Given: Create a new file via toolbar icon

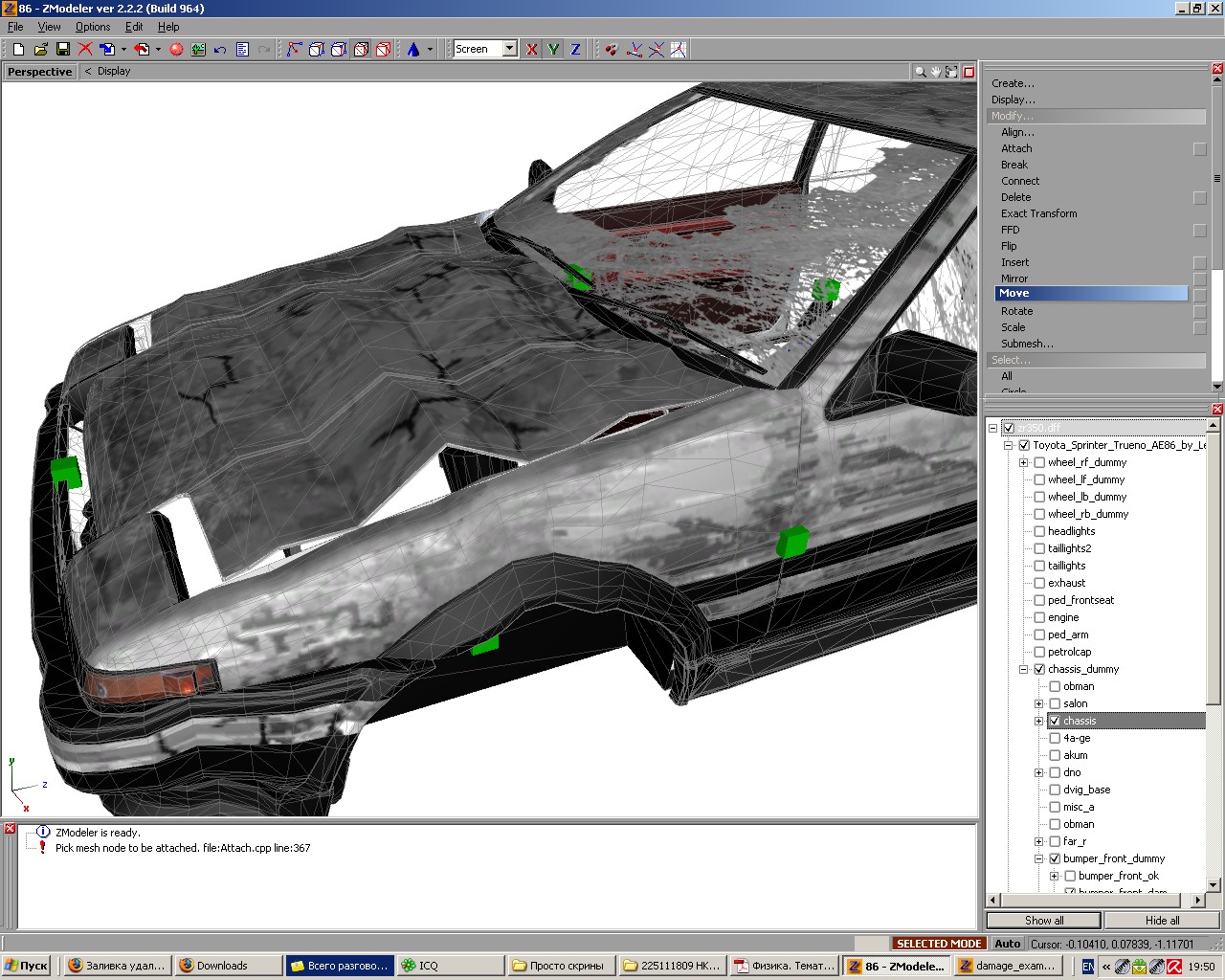Looking at the screenshot, I should 18,49.
